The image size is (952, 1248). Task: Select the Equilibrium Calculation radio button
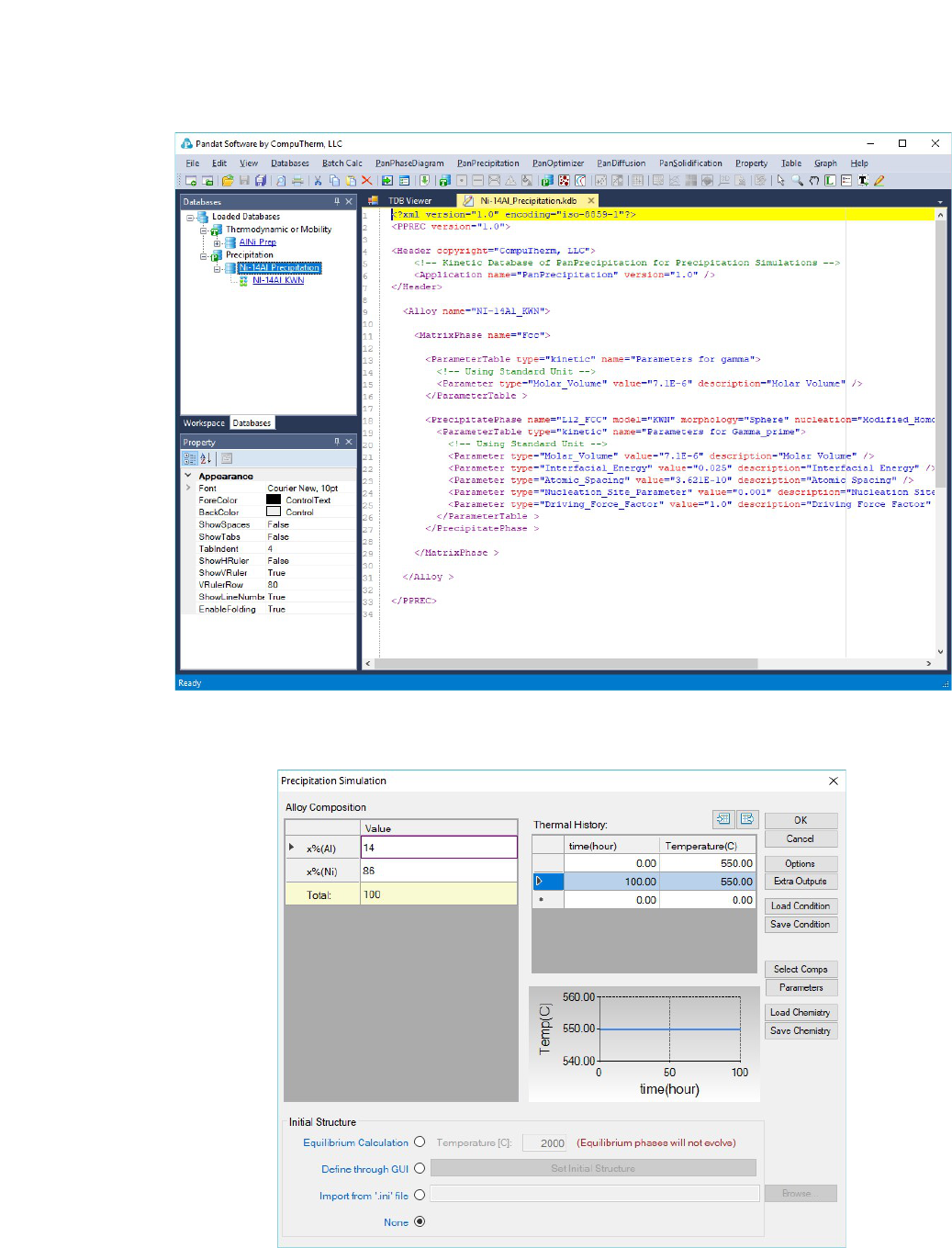click(x=420, y=1141)
